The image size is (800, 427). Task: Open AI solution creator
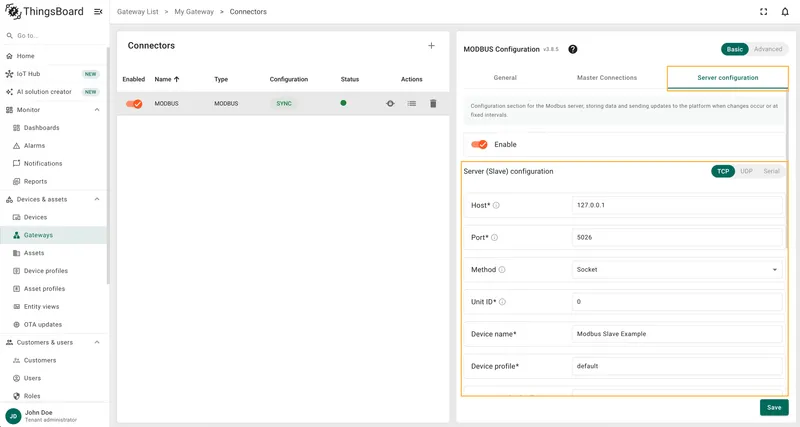(x=54, y=92)
